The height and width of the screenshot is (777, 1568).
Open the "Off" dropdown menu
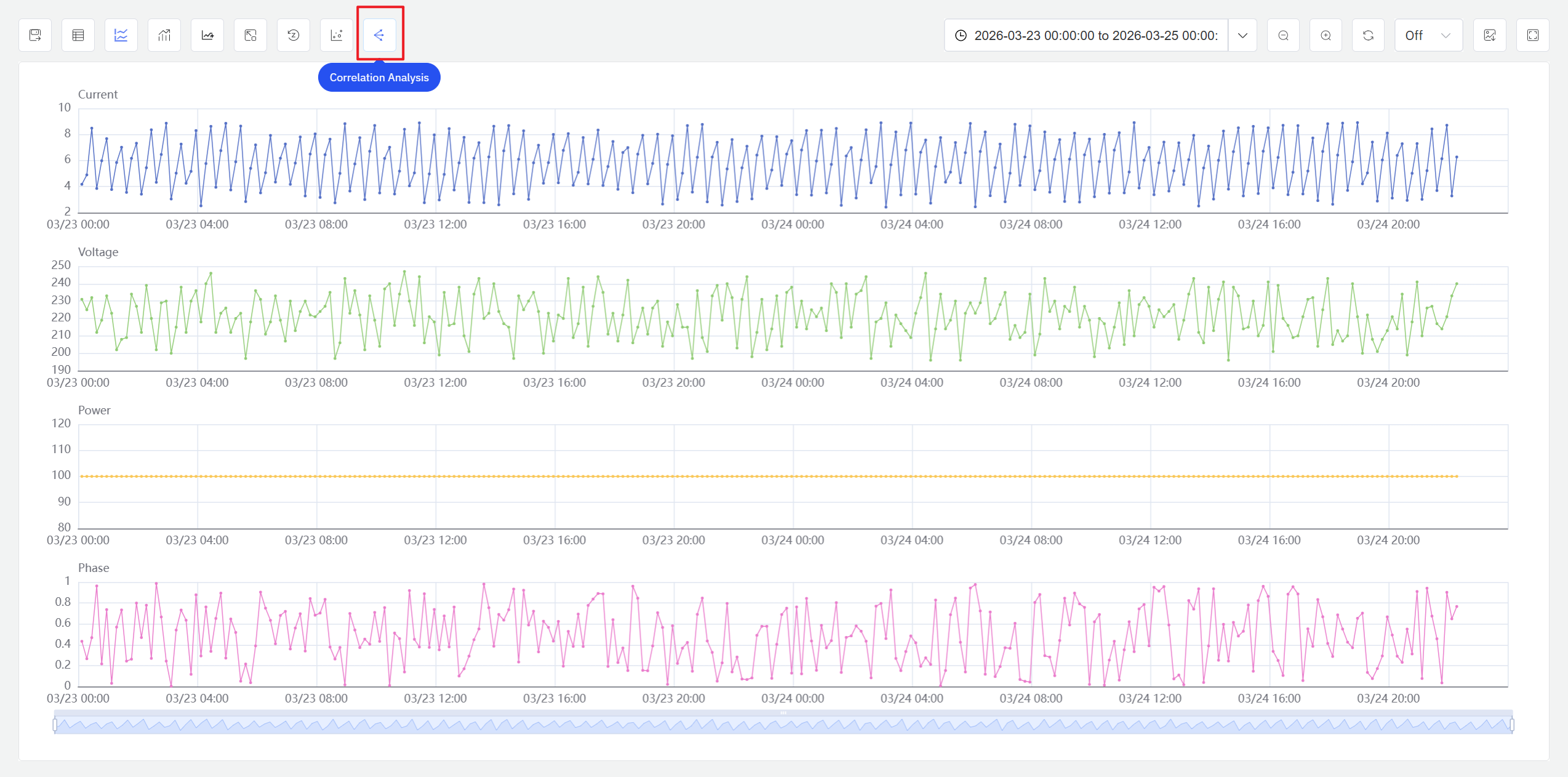click(x=1428, y=35)
